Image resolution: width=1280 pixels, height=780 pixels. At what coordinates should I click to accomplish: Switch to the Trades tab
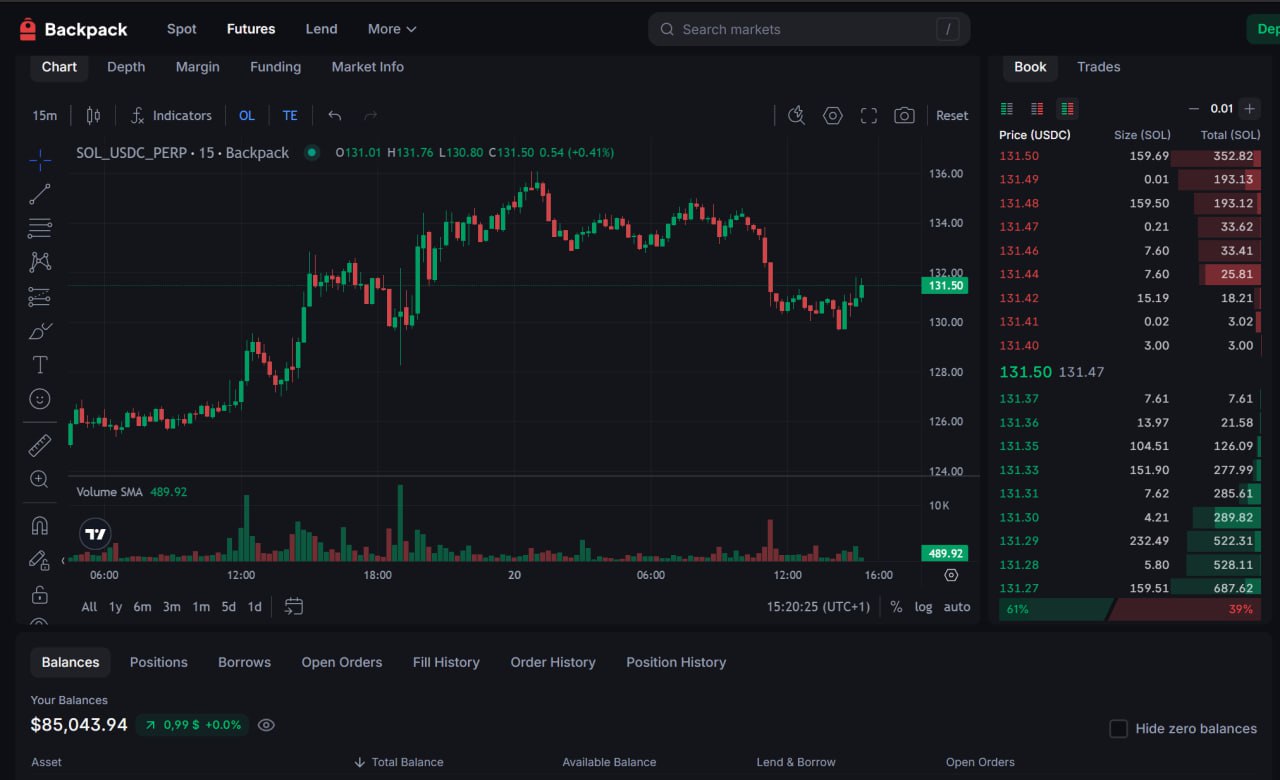1098,67
